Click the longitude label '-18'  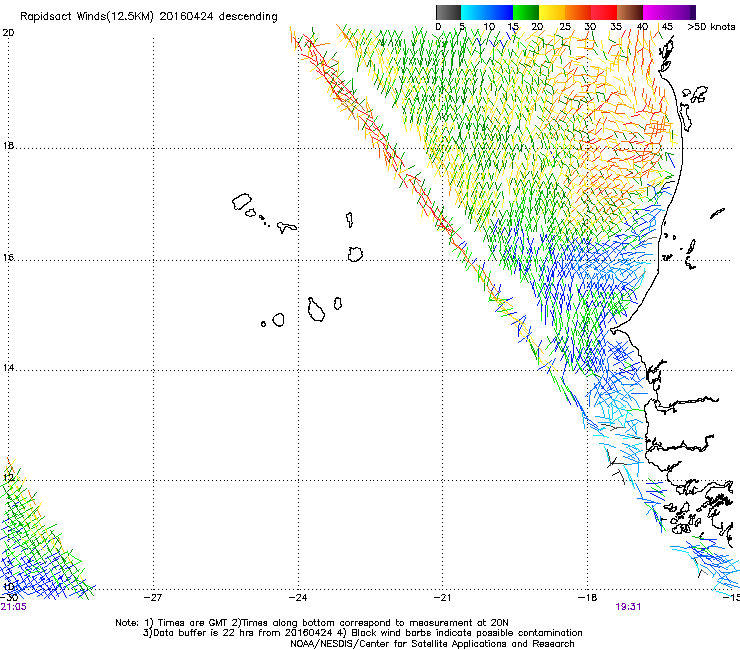click(588, 598)
